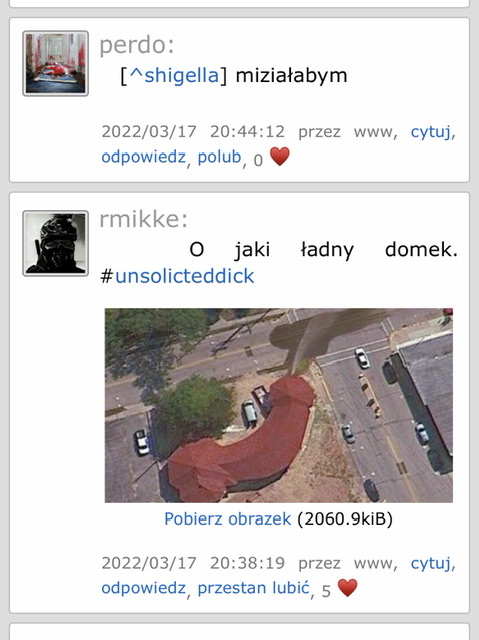Click the like count 5 on rmikke's post
Screen dimensions: 479x640
tap(326, 591)
